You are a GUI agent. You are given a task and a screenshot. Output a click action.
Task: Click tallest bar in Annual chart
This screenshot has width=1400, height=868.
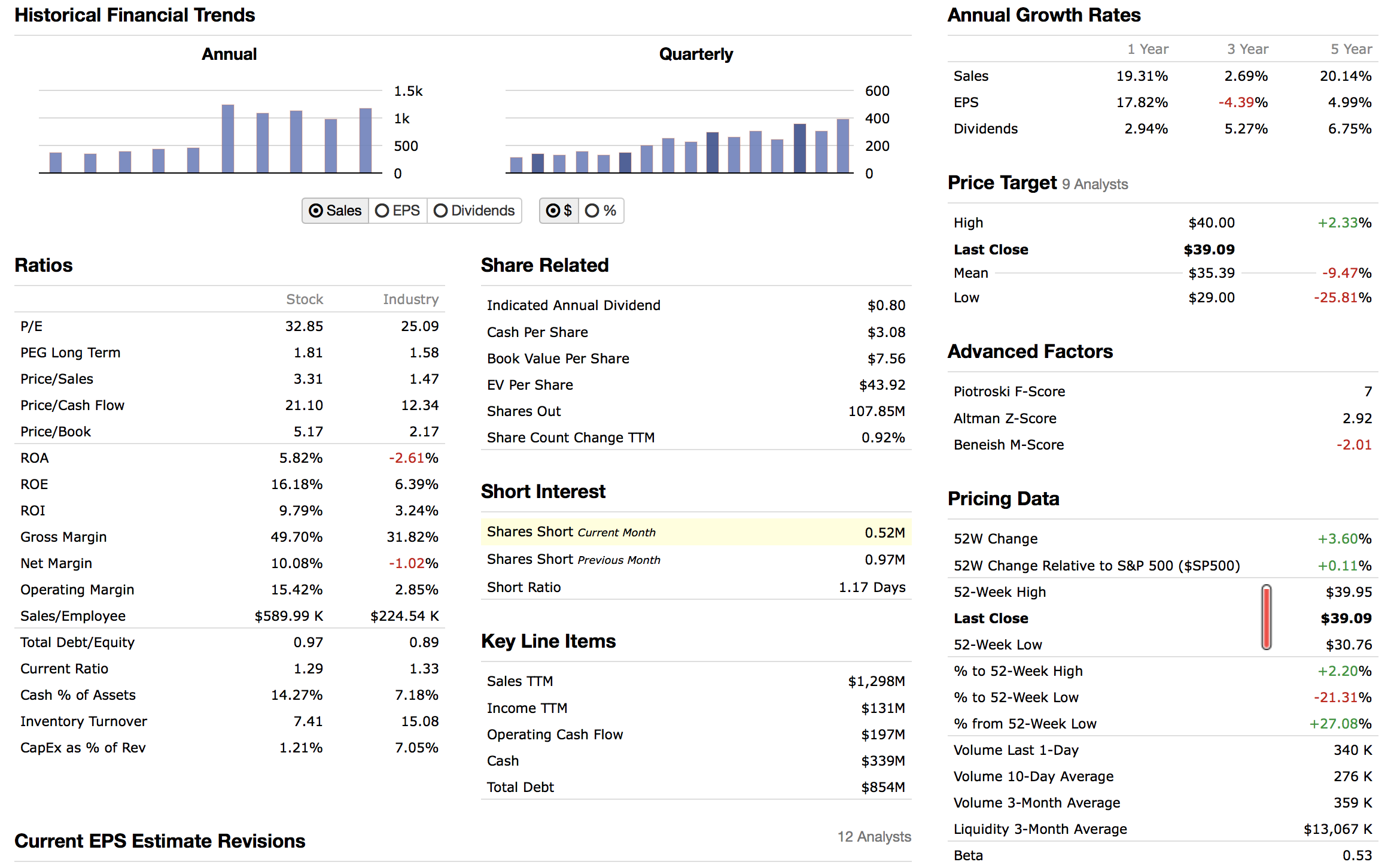tap(228, 139)
